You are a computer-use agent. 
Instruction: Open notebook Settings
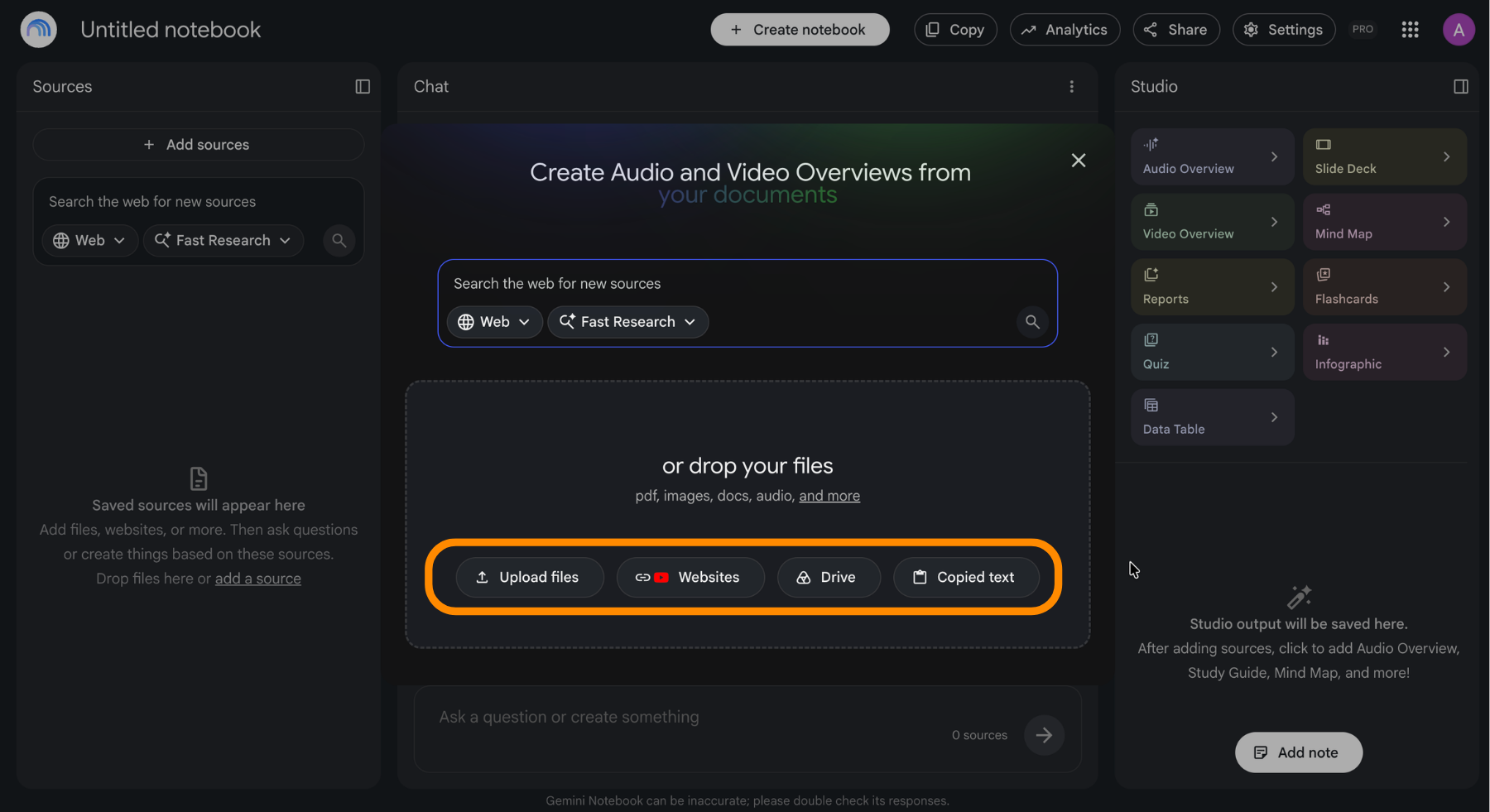1284,30
